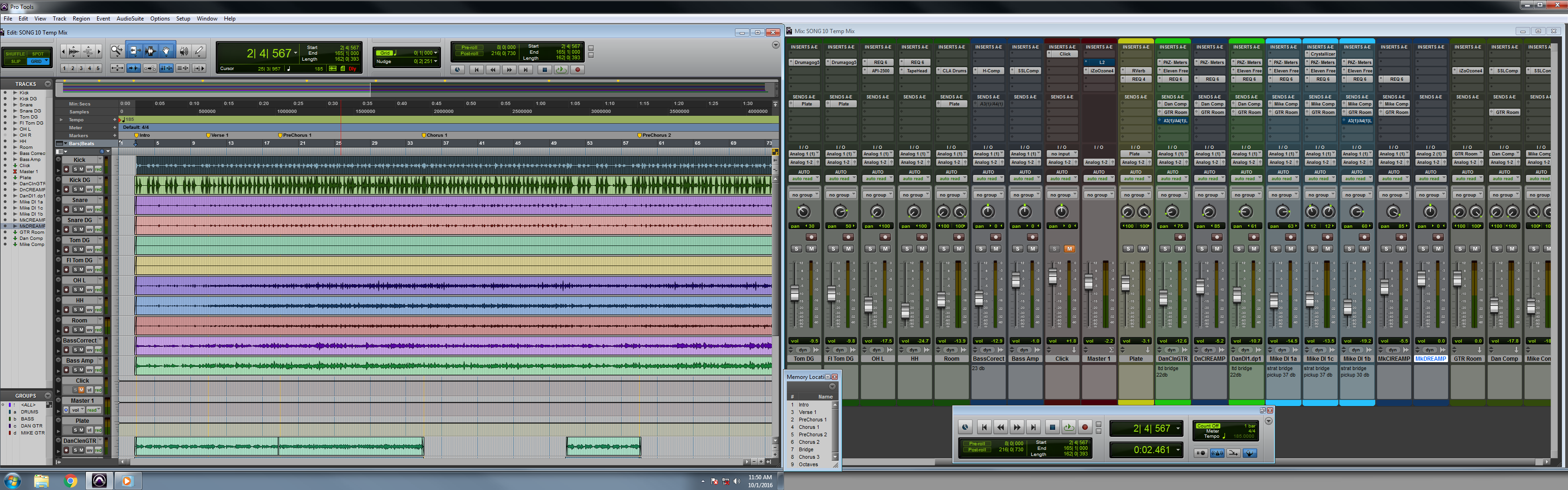Toggle Count Off in floating Transport
This screenshot has width=1568, height=490.
pyautogui.click(x=1208, y=426)
